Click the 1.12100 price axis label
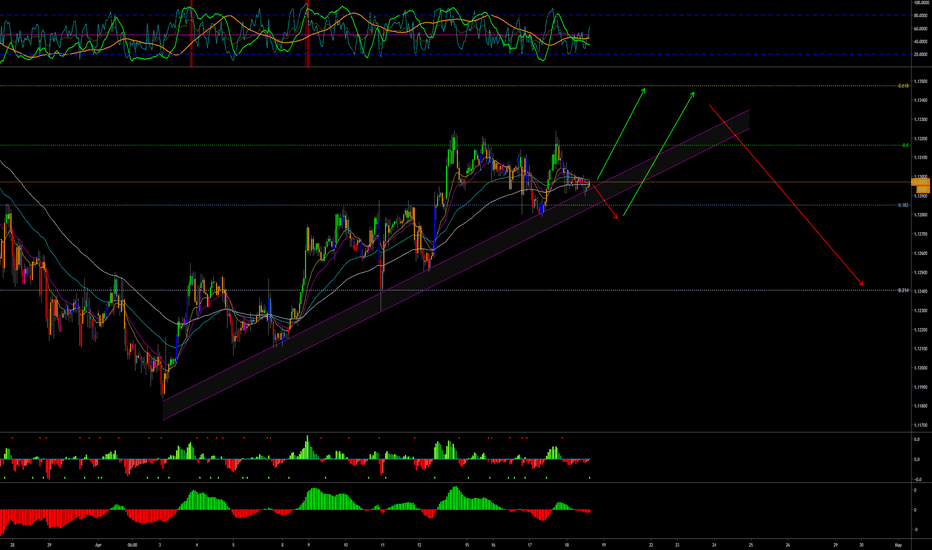The height and width of the screenshot is (550, 932). [x=921, y=349]
